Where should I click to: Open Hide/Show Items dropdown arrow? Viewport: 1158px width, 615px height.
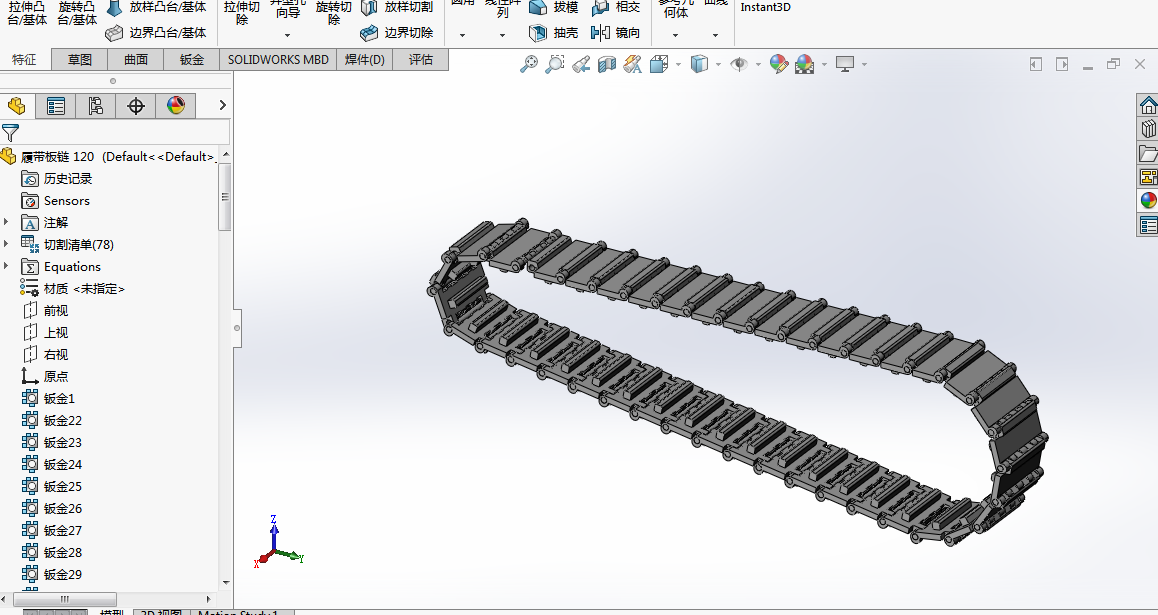(758, 64)
